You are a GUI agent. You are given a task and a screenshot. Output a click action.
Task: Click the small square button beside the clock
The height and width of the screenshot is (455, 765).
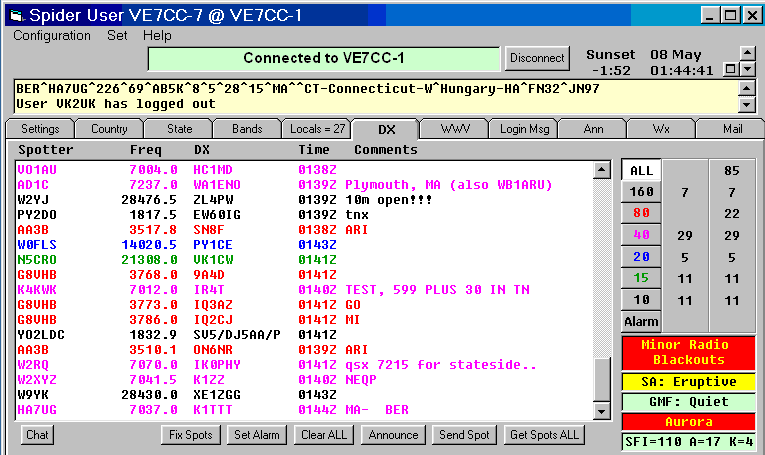[730, 69]
